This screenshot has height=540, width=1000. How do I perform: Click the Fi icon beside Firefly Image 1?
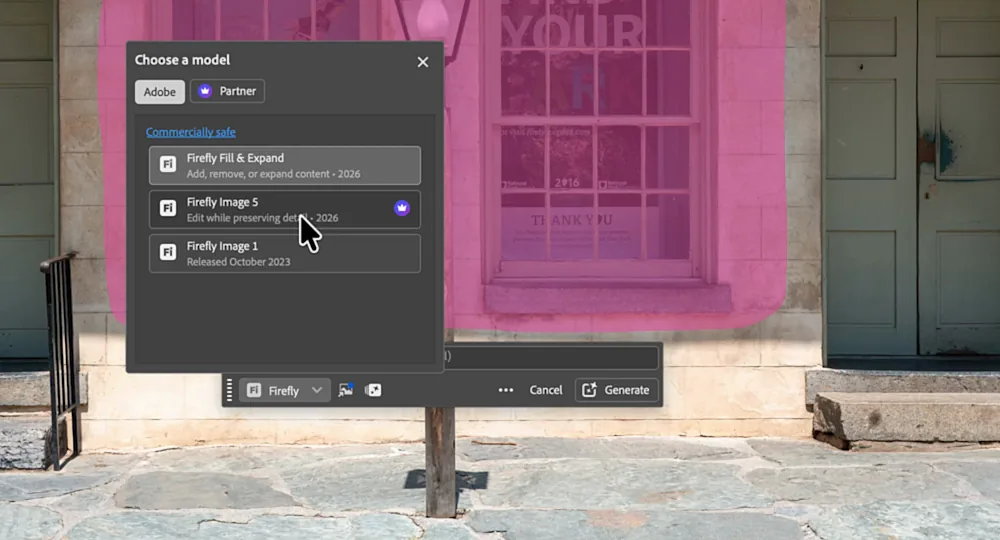(168, 252)
